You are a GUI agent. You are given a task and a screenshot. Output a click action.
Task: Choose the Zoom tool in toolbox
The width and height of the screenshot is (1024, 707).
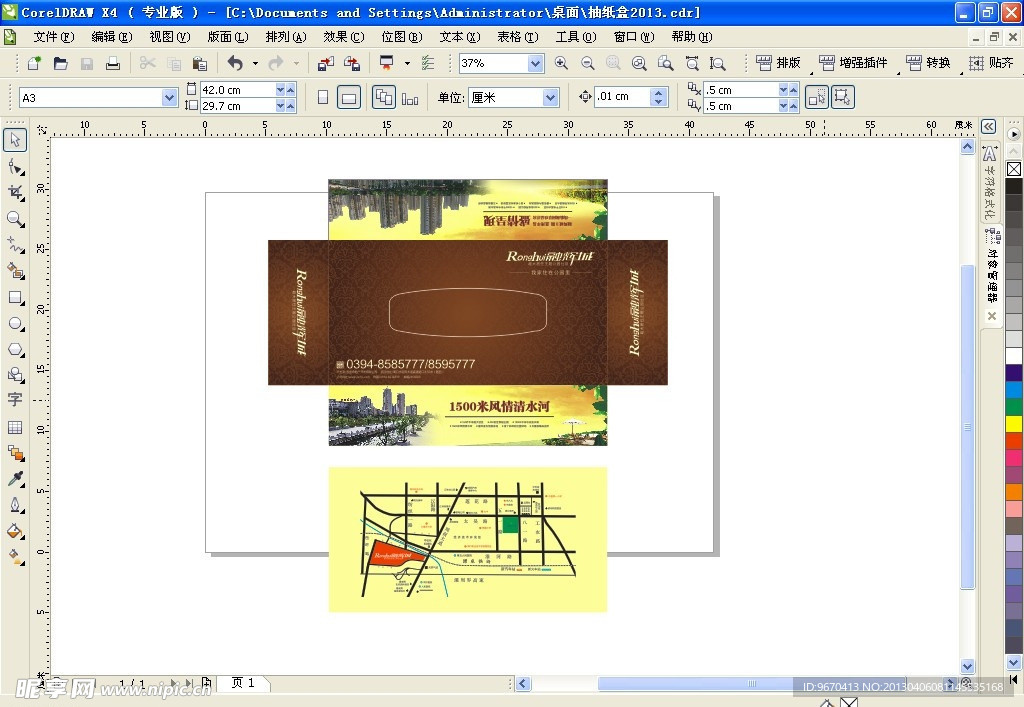click(15, 218)
